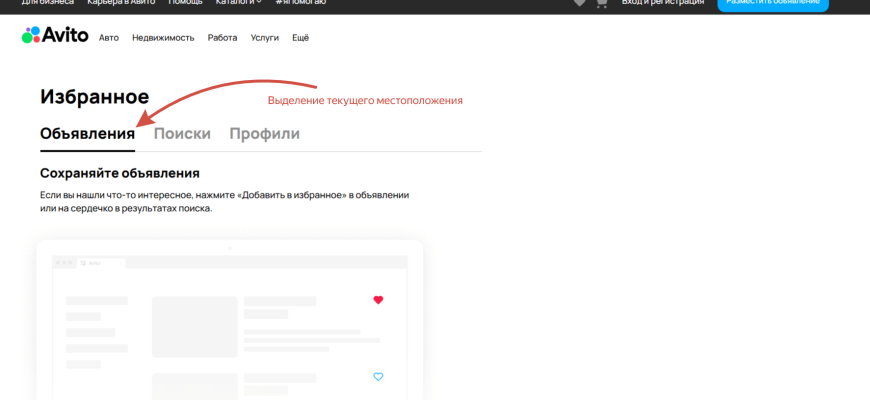Switch to the Объявления tab

(87, 134)
